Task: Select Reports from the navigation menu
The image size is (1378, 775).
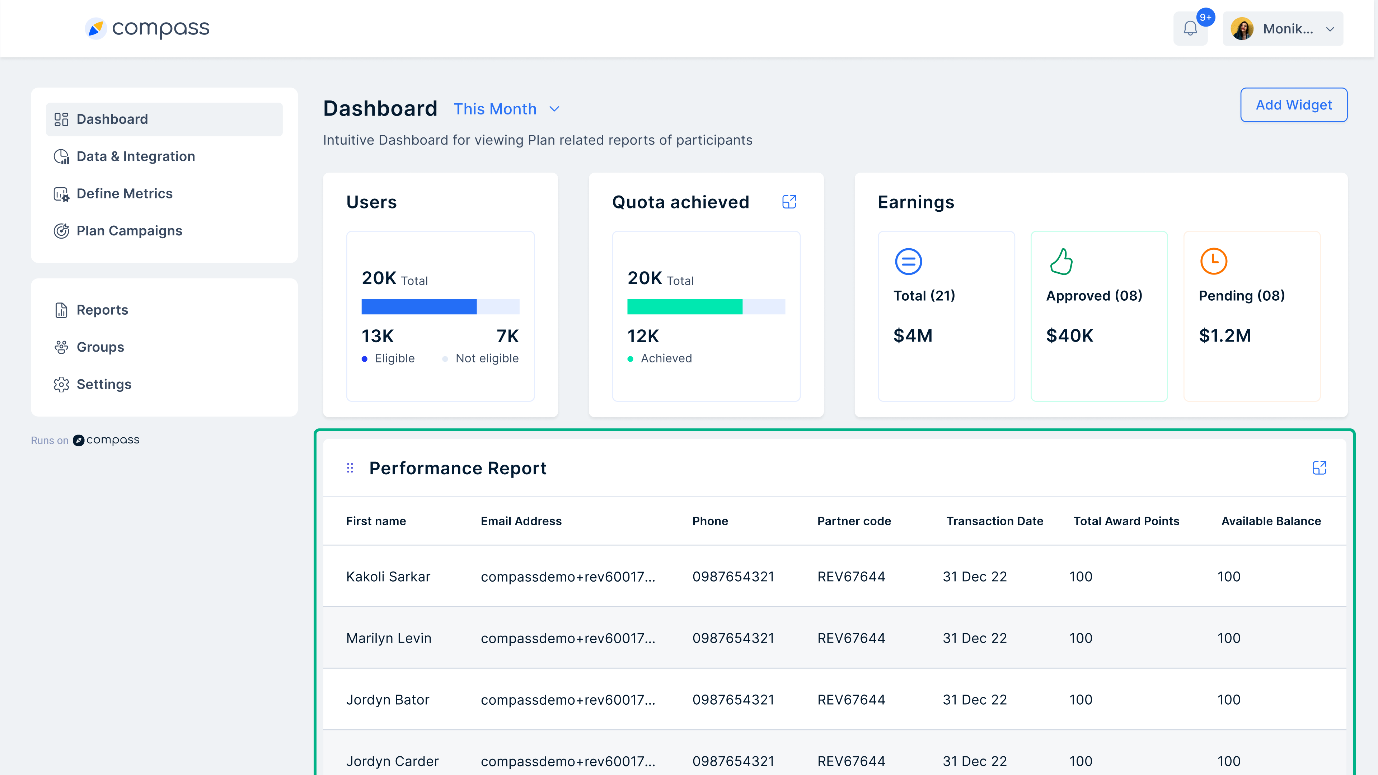Action: tap(102, 309)
